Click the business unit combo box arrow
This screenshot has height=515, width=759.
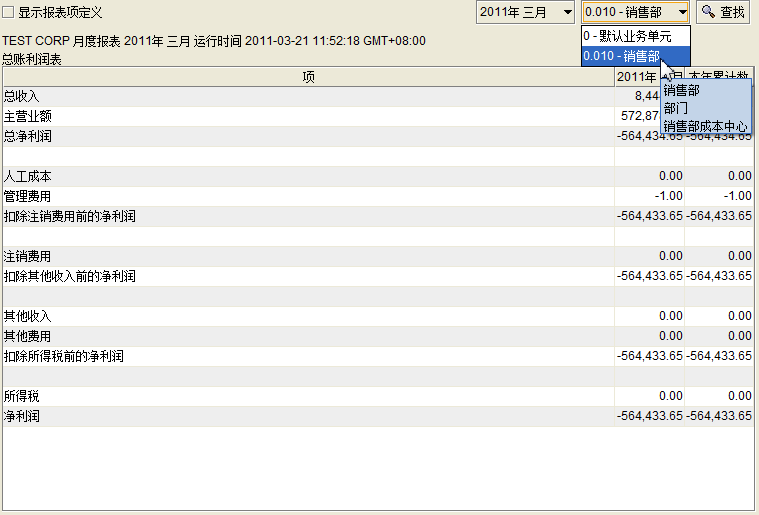tap(681, 12)
